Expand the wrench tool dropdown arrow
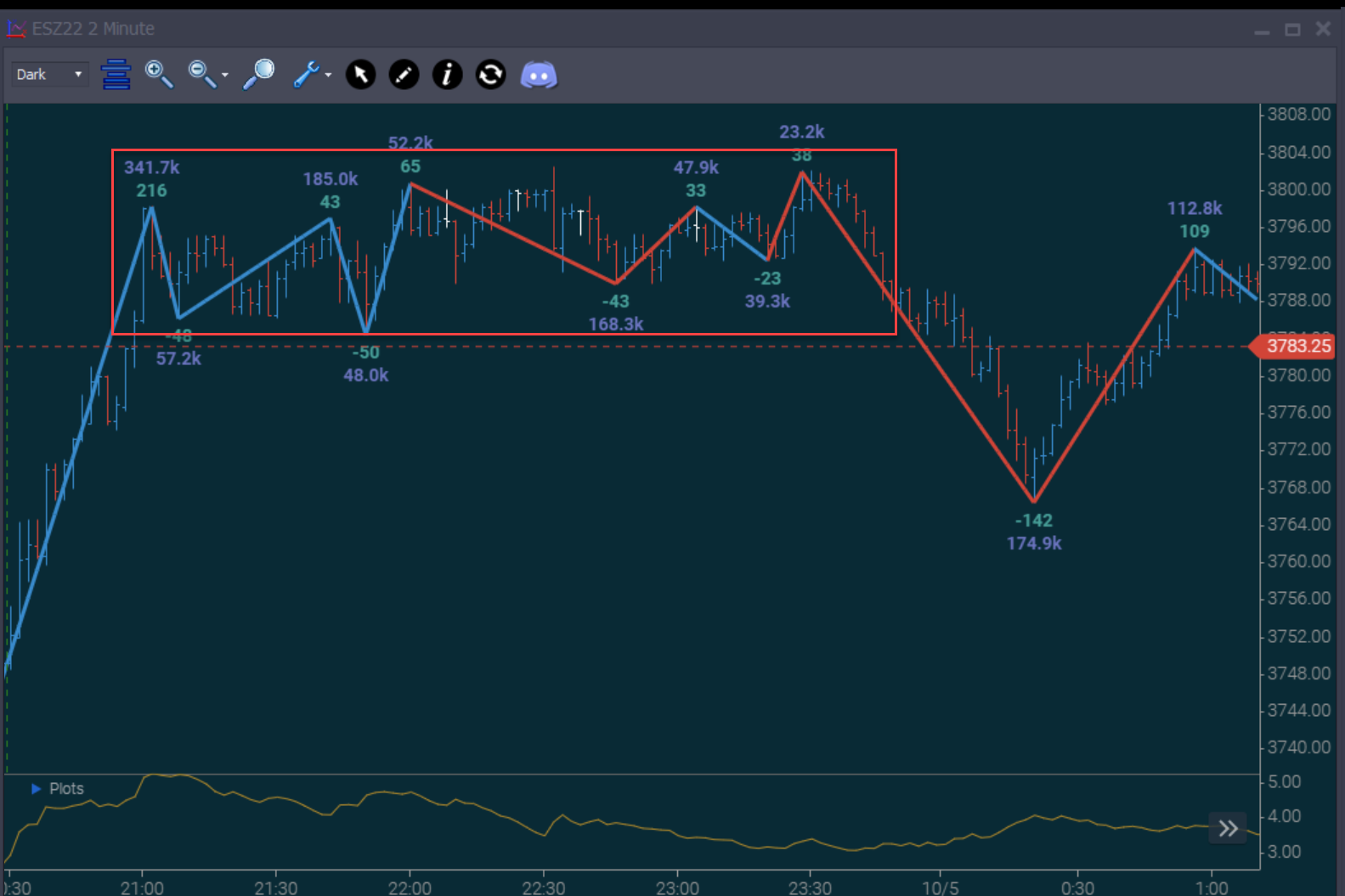The image size is (1345, 896). 328,76
